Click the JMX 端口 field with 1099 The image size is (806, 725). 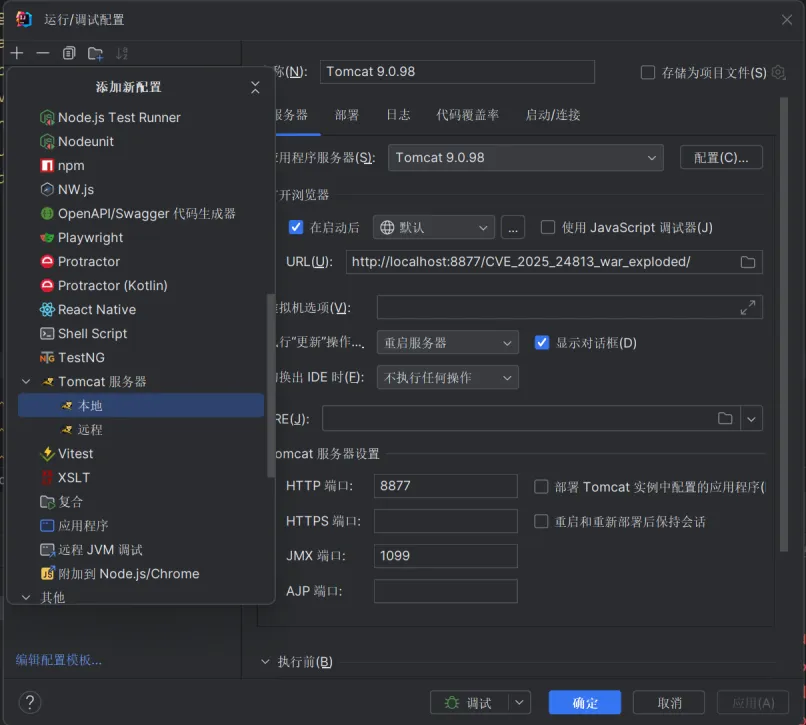pyautogui.click(x=445, y=556)
